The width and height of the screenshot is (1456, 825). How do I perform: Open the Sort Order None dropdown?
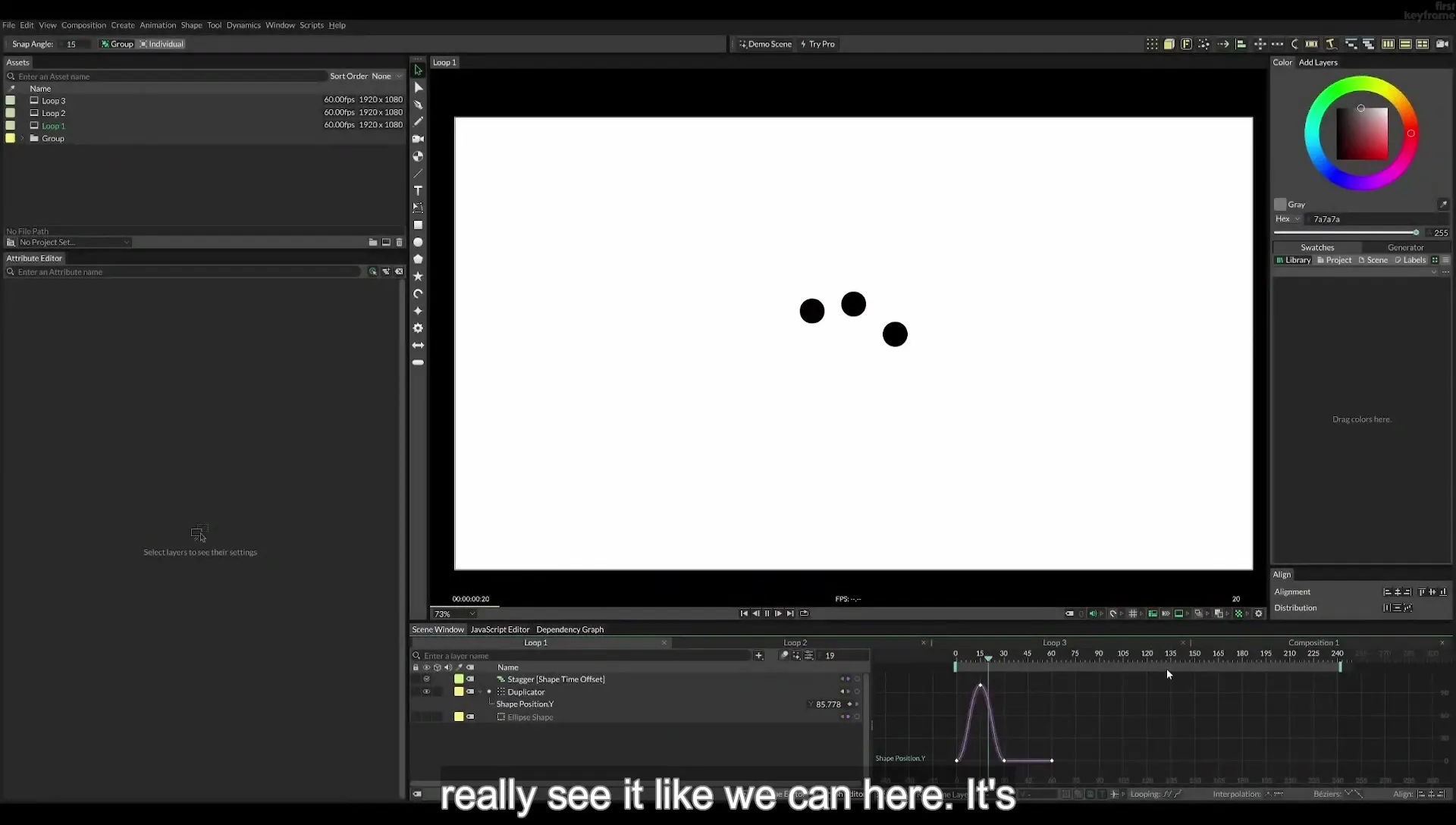pos(387,77)
